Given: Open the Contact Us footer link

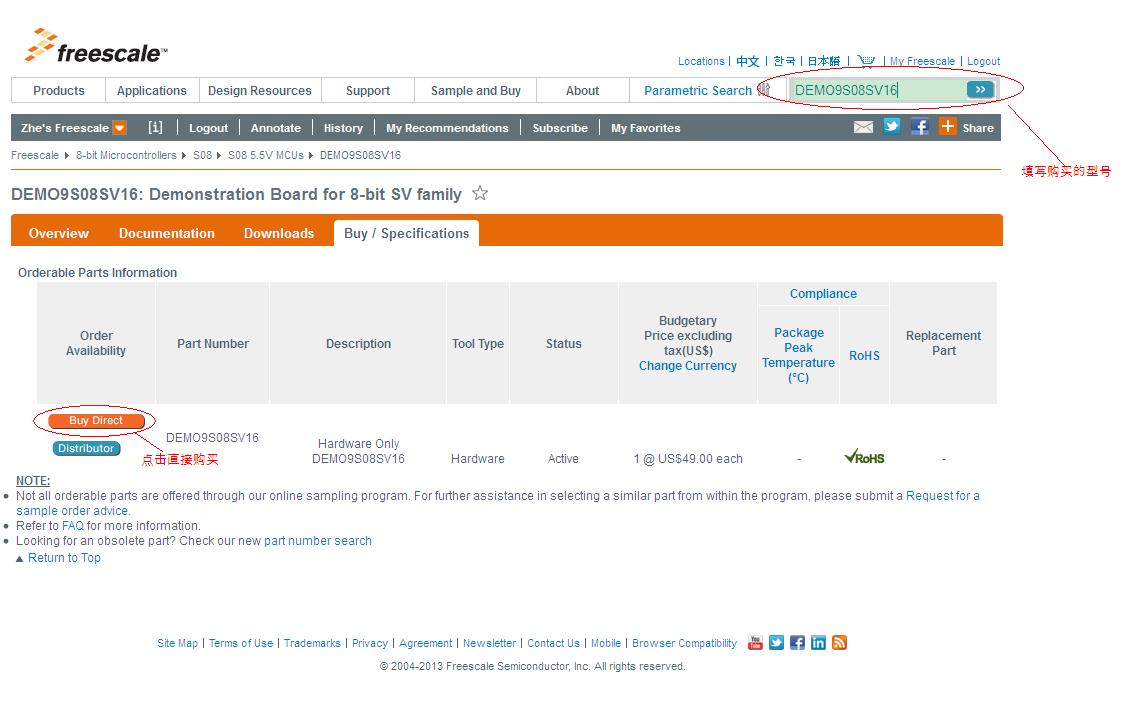Looking at the screenshot, I should click(x=553, y=643).
